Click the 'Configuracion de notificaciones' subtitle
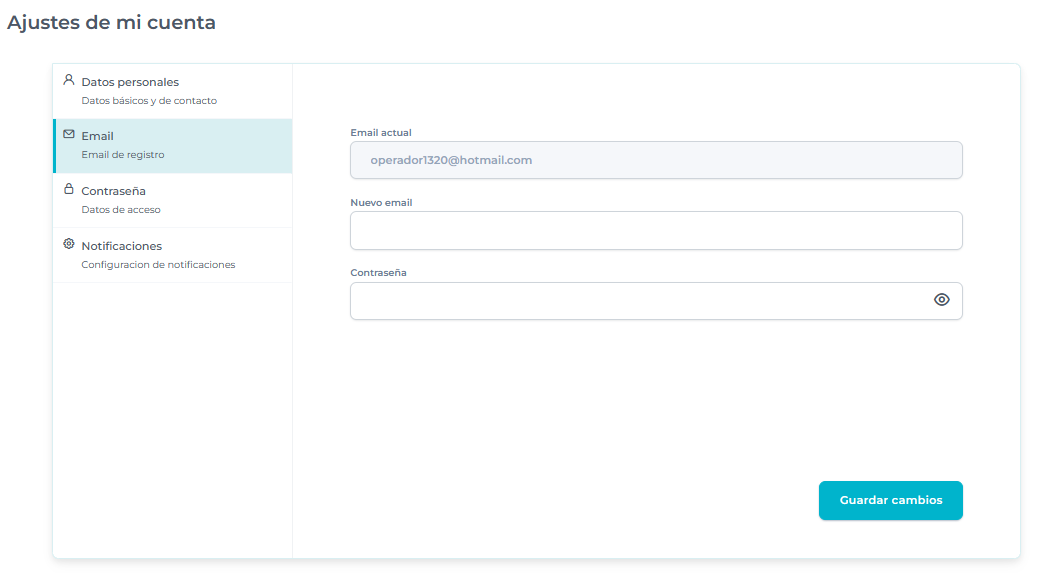1055x573 pixels. (158, 265)
